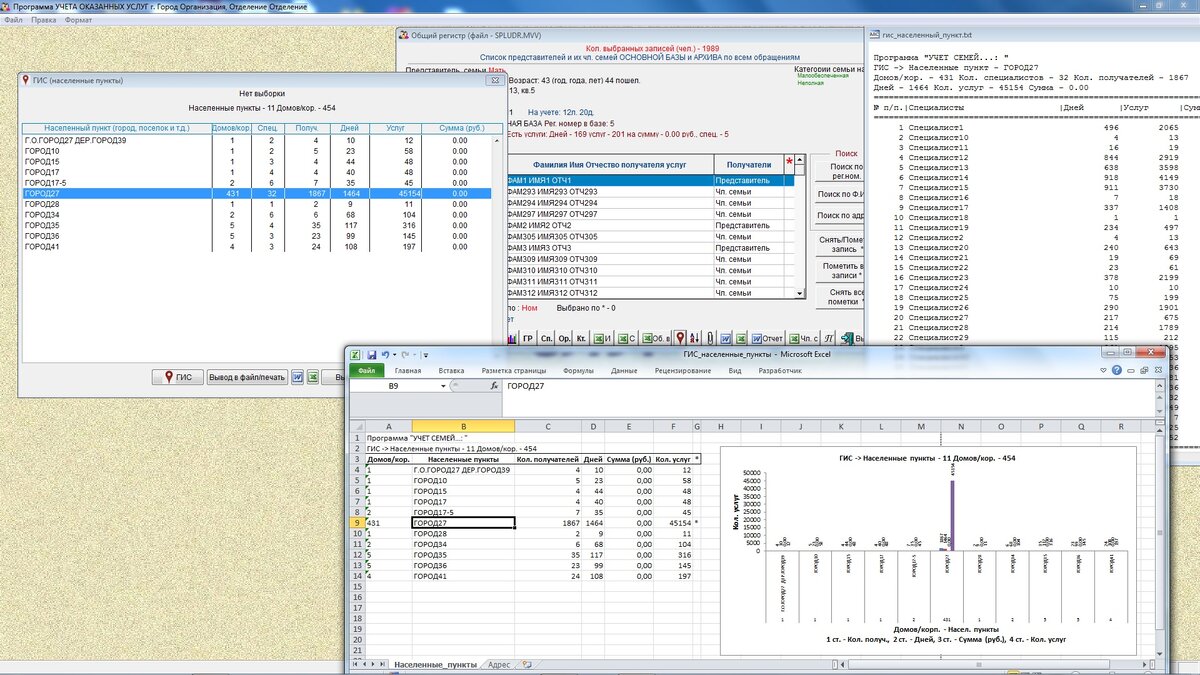Select Excel column header D
This screenshot has width=1200, height=675.
[591, 427]
